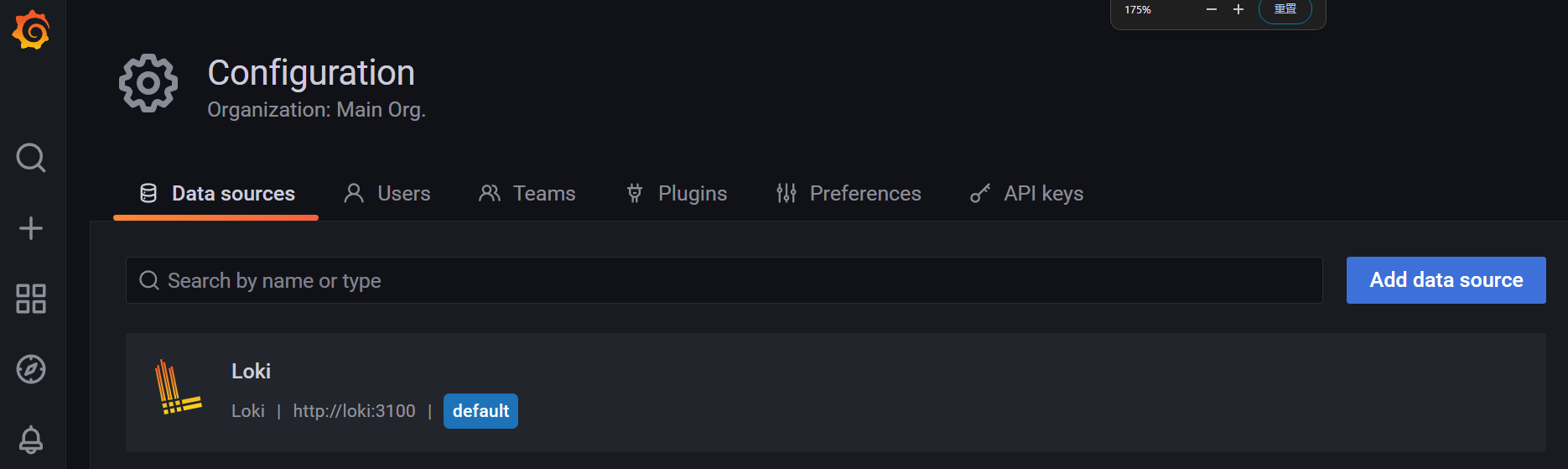Viewport: 1568px width, 469px height.
Task: Click the browser zoom in plus button
Action: pyautogui.click(x=1238, y=9)
